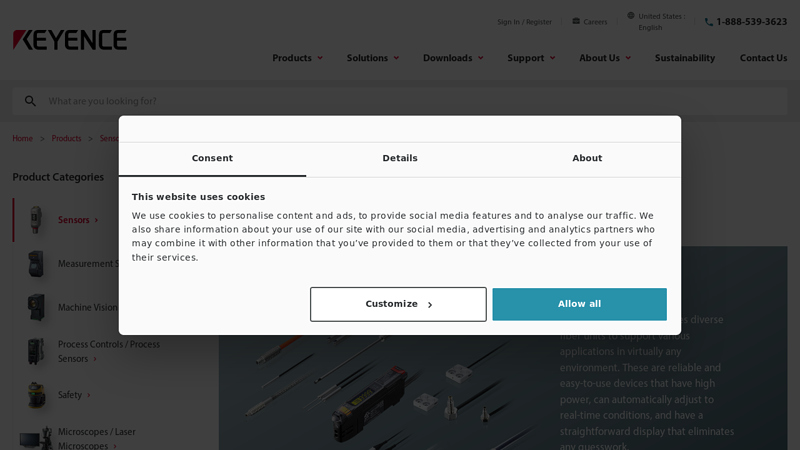Click the Microscopes category thumbnail

(x=36, y=439)
